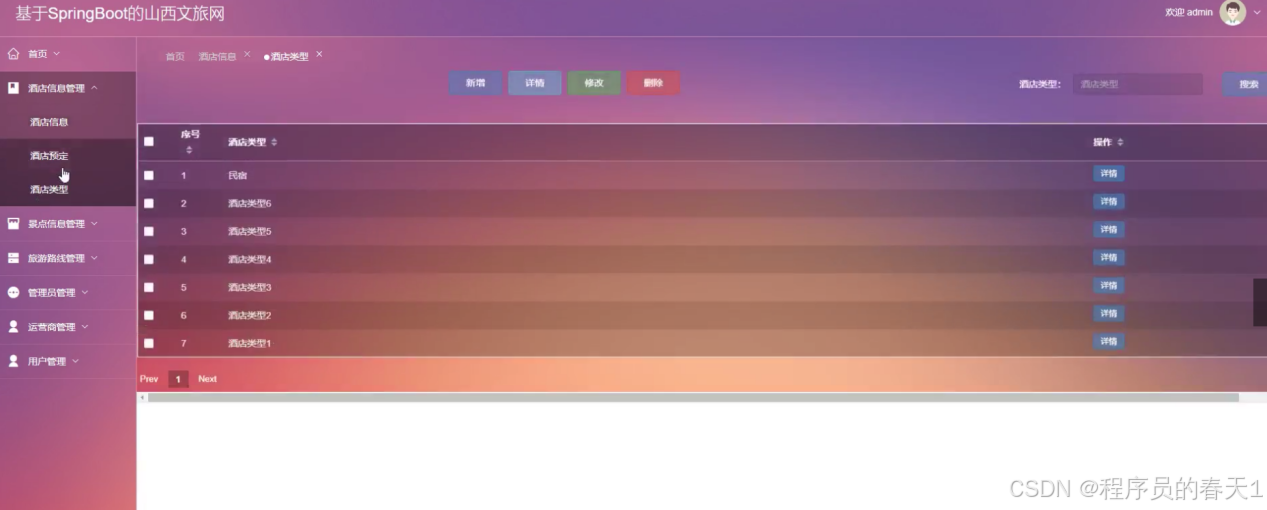Check the box for row 酒店类型6

click(x=149, y=203)
